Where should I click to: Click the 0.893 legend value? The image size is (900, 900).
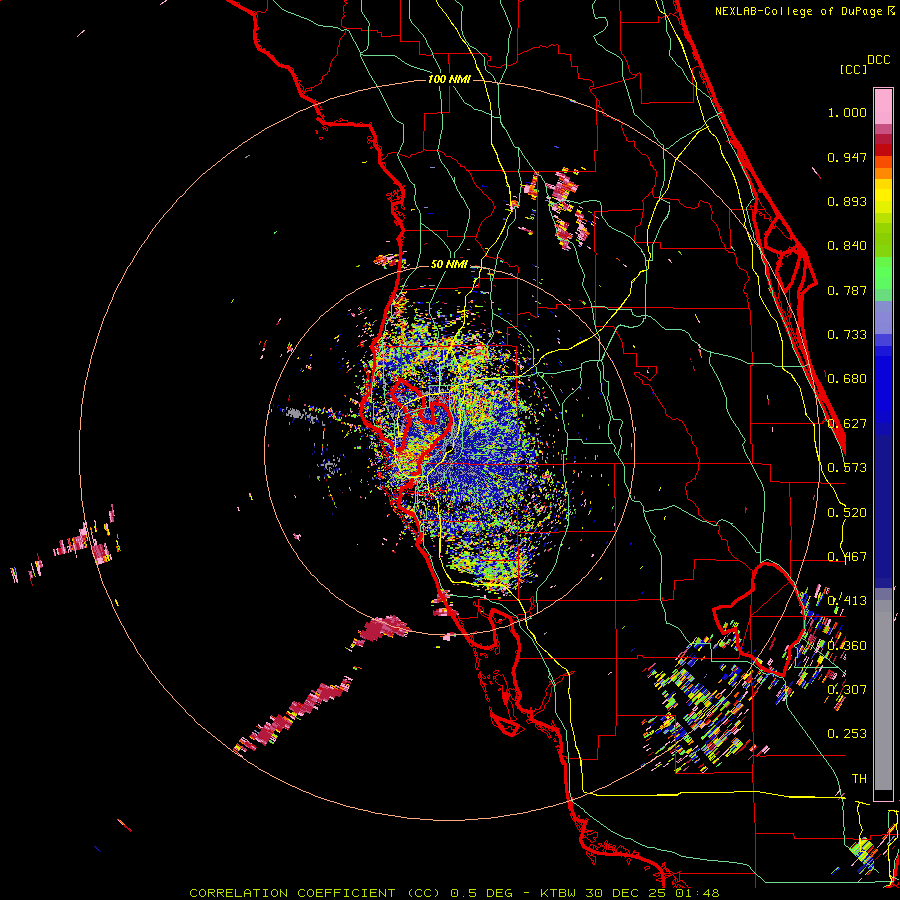[847, 201]
